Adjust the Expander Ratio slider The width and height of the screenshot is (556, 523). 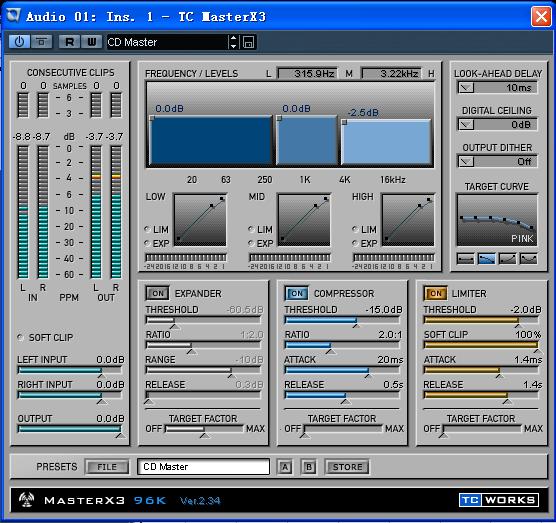[203, 345]
